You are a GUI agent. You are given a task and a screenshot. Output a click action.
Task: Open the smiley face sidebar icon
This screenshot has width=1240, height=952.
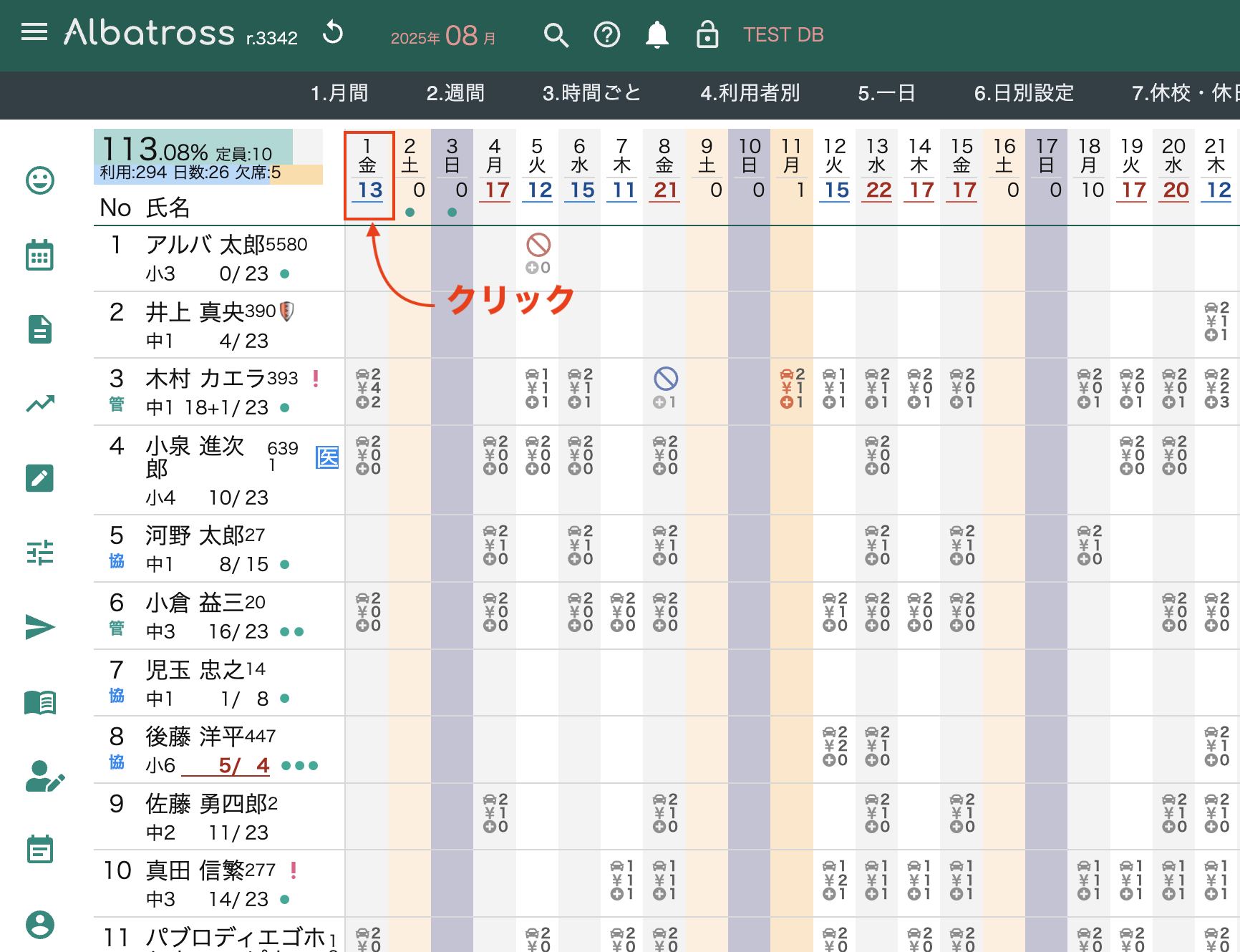click(x=40, y=180)
